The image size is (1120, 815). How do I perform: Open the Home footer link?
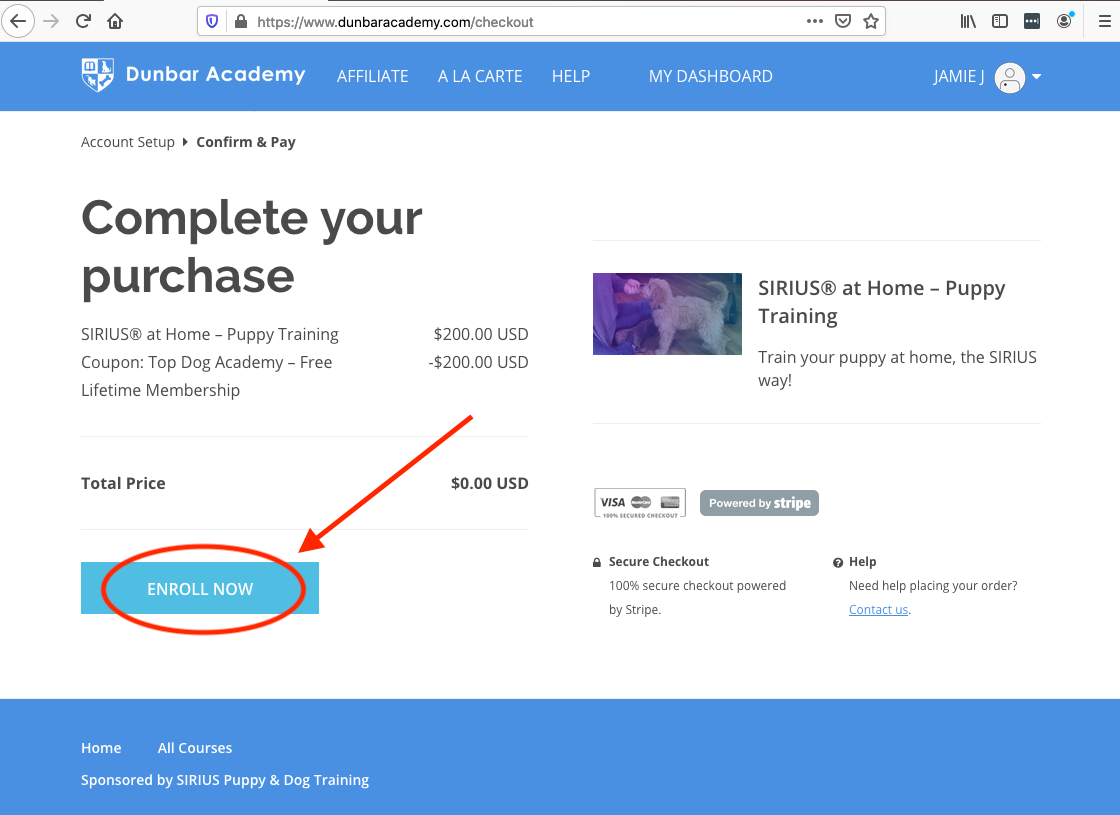pos(101,748)
